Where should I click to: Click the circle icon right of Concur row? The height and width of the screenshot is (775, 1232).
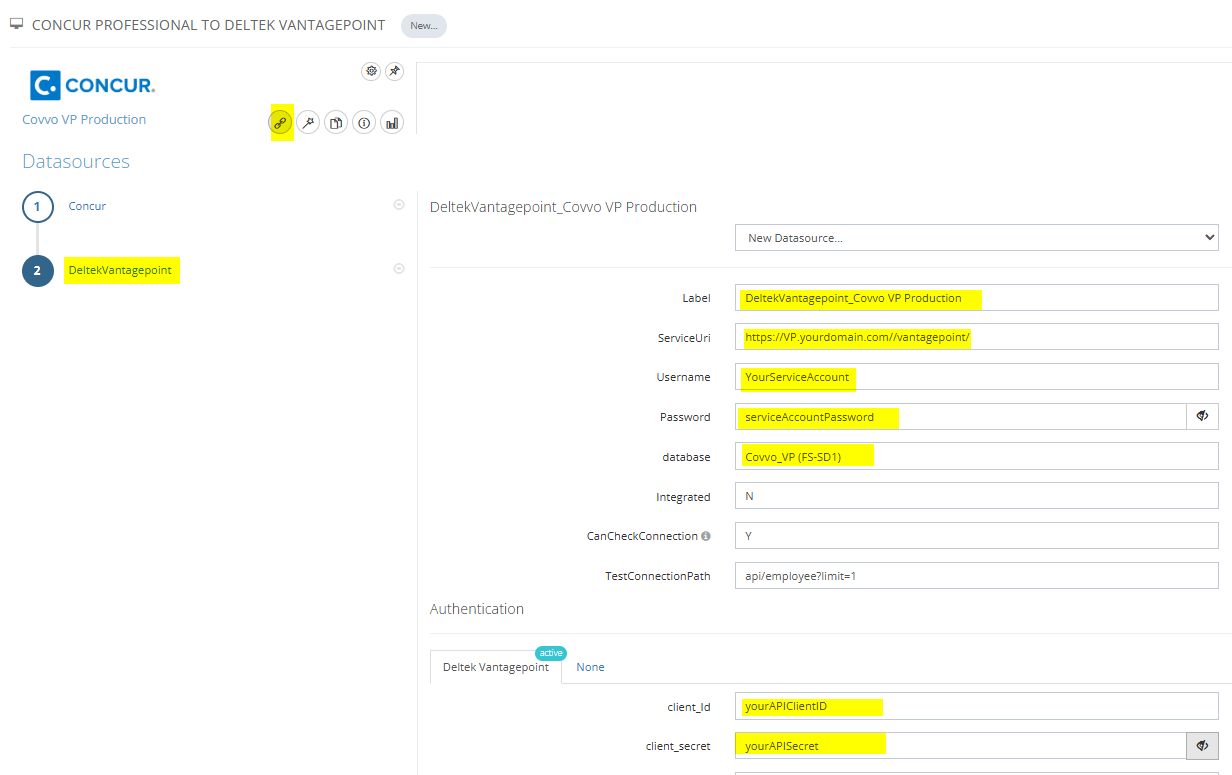pyautogui.click(x=399, y=204)
